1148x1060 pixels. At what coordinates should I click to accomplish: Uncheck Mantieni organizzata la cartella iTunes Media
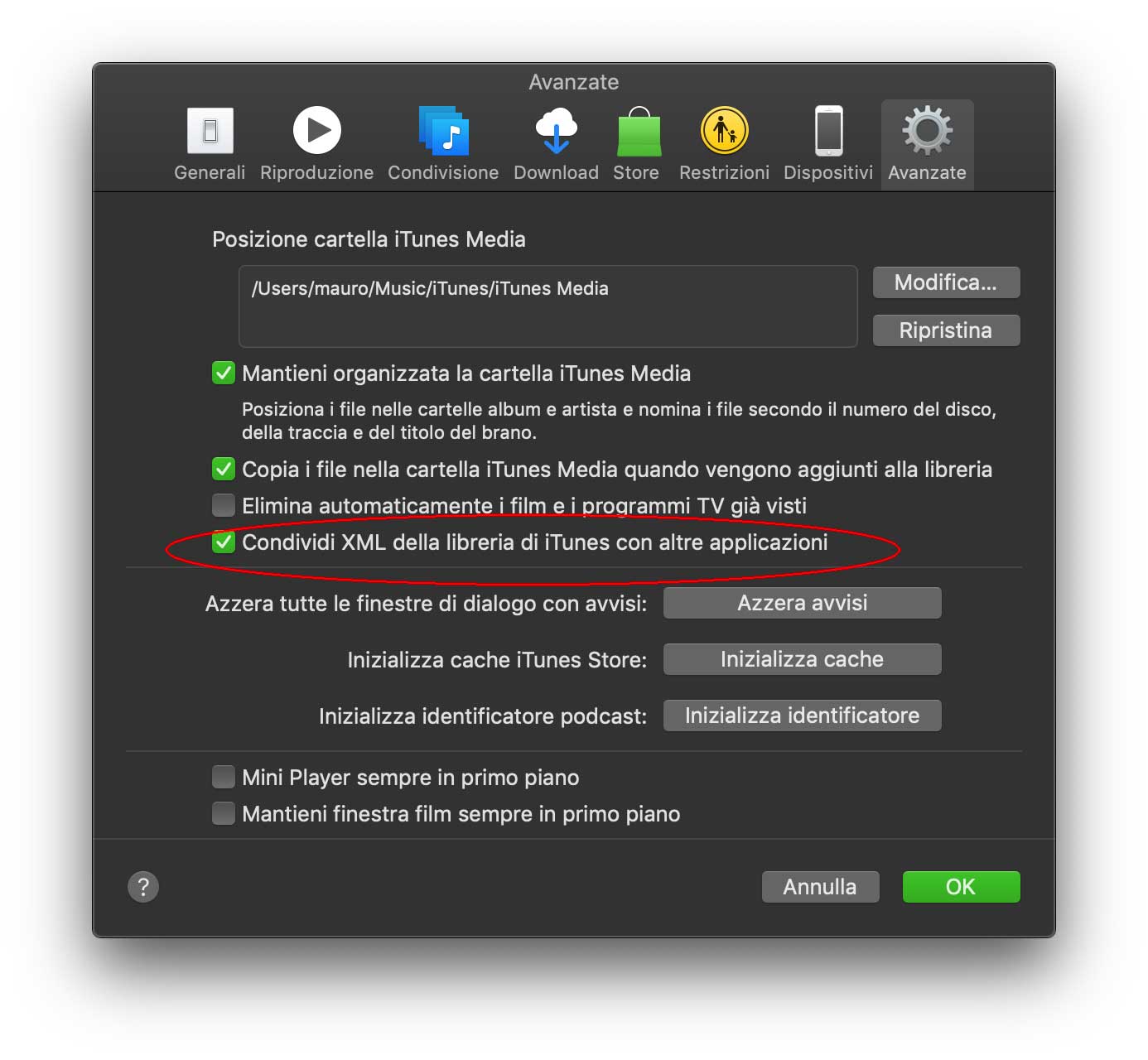(224, 373)
